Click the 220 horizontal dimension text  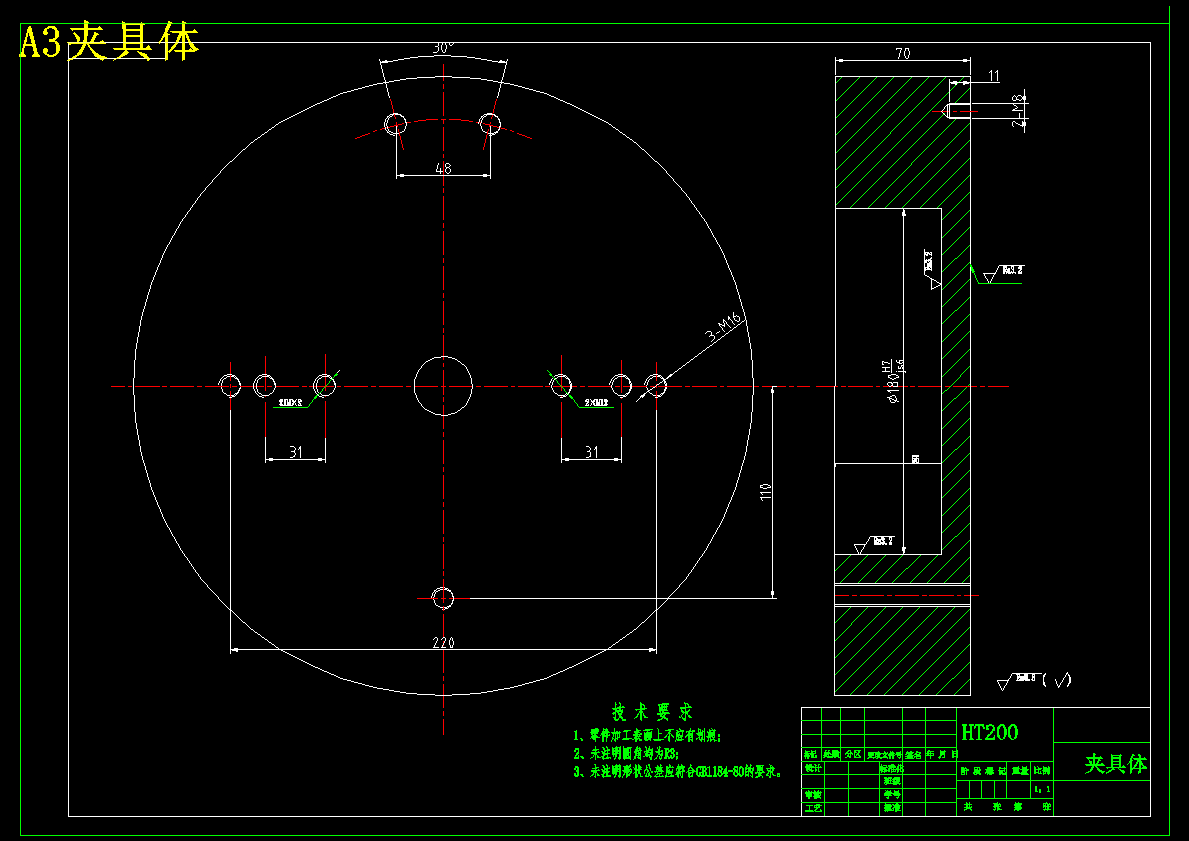(444, 642)
